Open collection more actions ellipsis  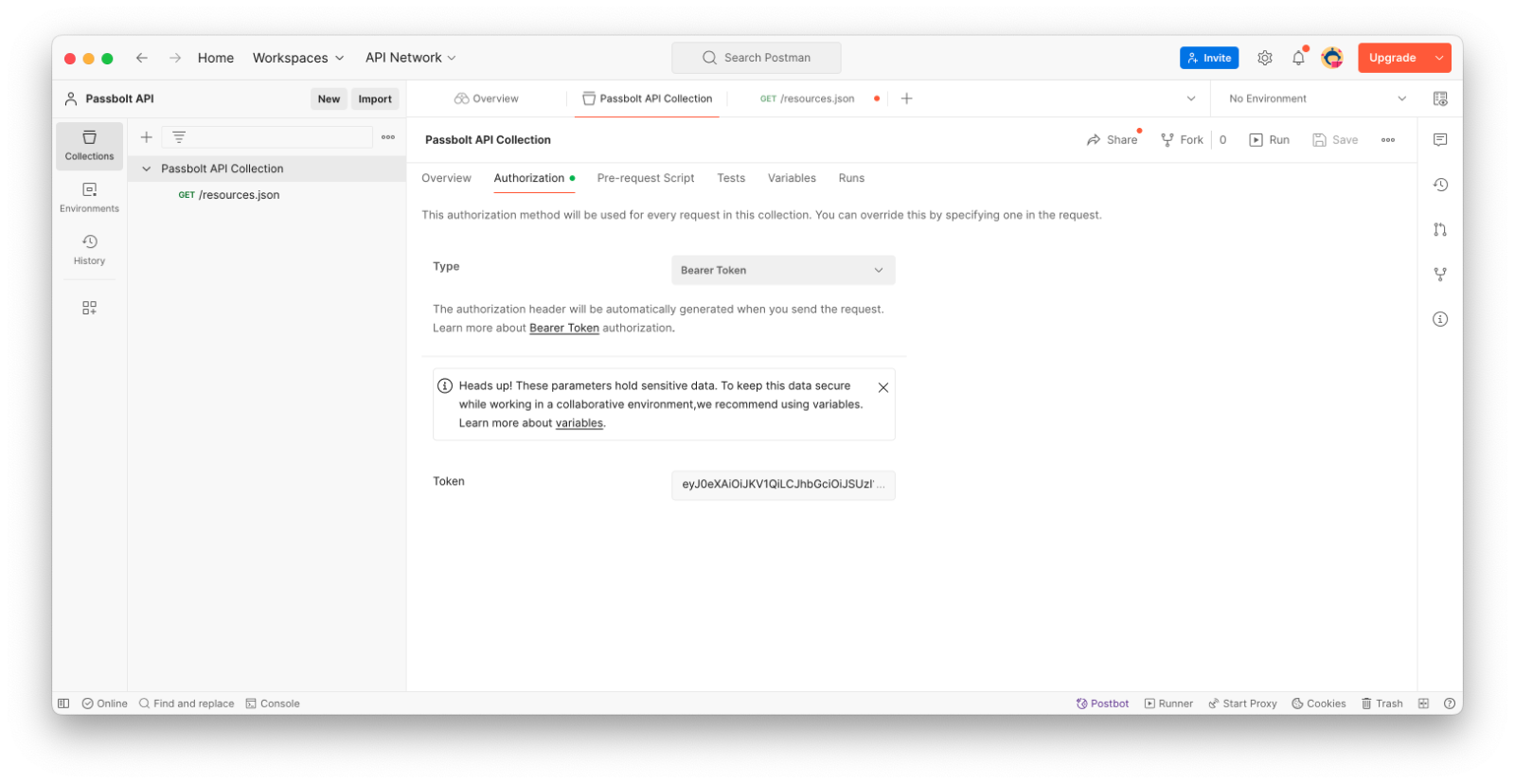pos(1388,140)
